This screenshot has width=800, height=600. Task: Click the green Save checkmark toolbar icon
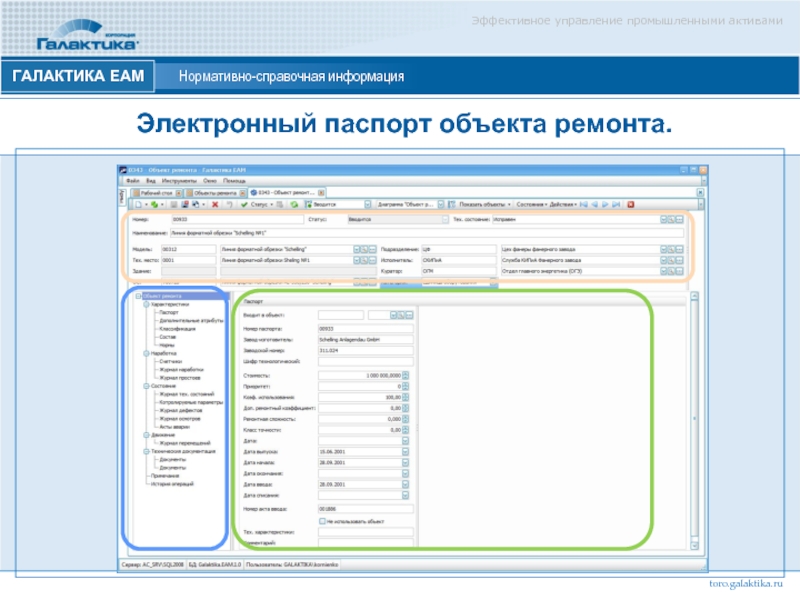(245, 204)
